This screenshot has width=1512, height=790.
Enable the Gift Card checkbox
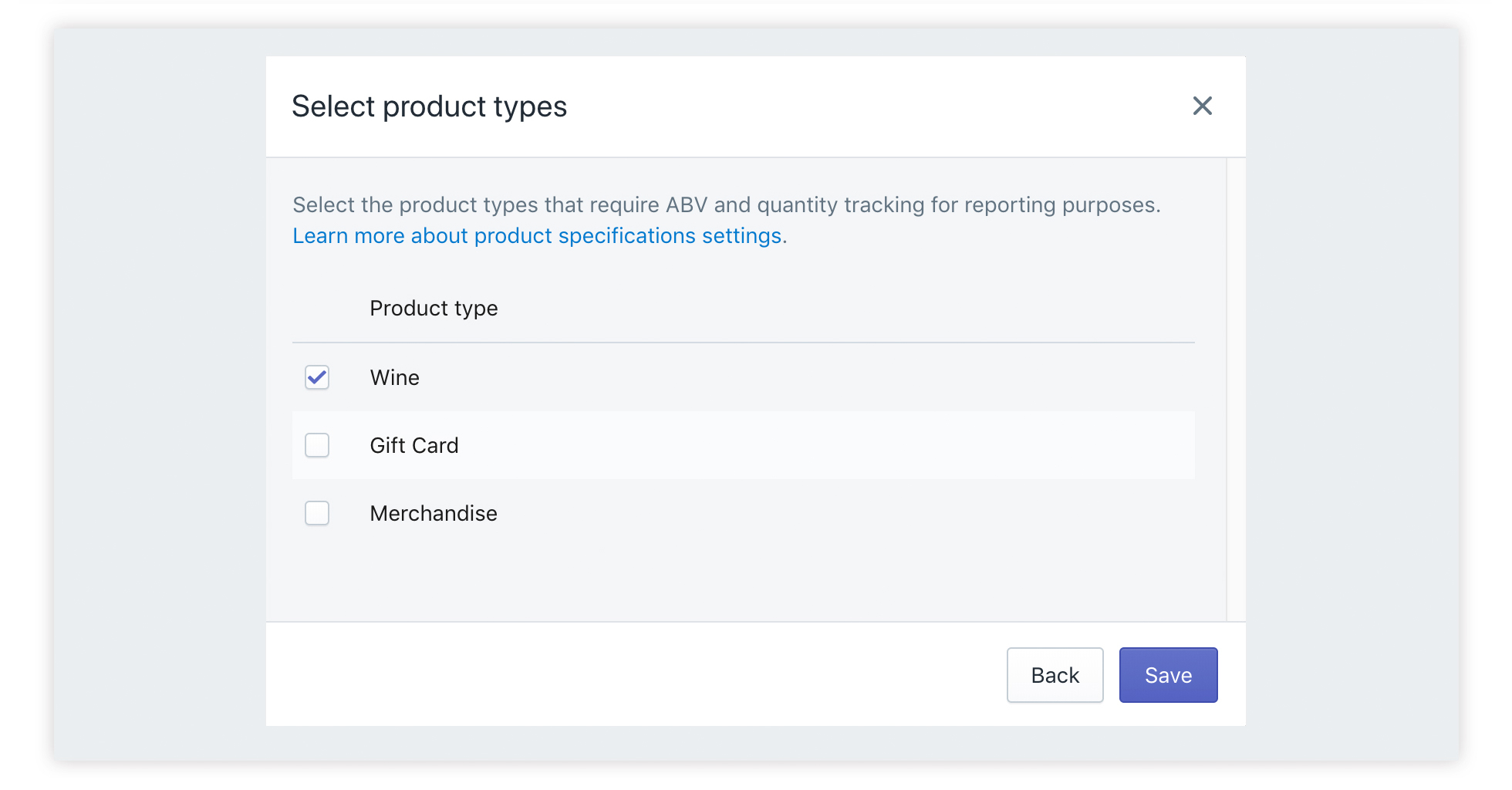pyautogui.click(x=317, y=445)
